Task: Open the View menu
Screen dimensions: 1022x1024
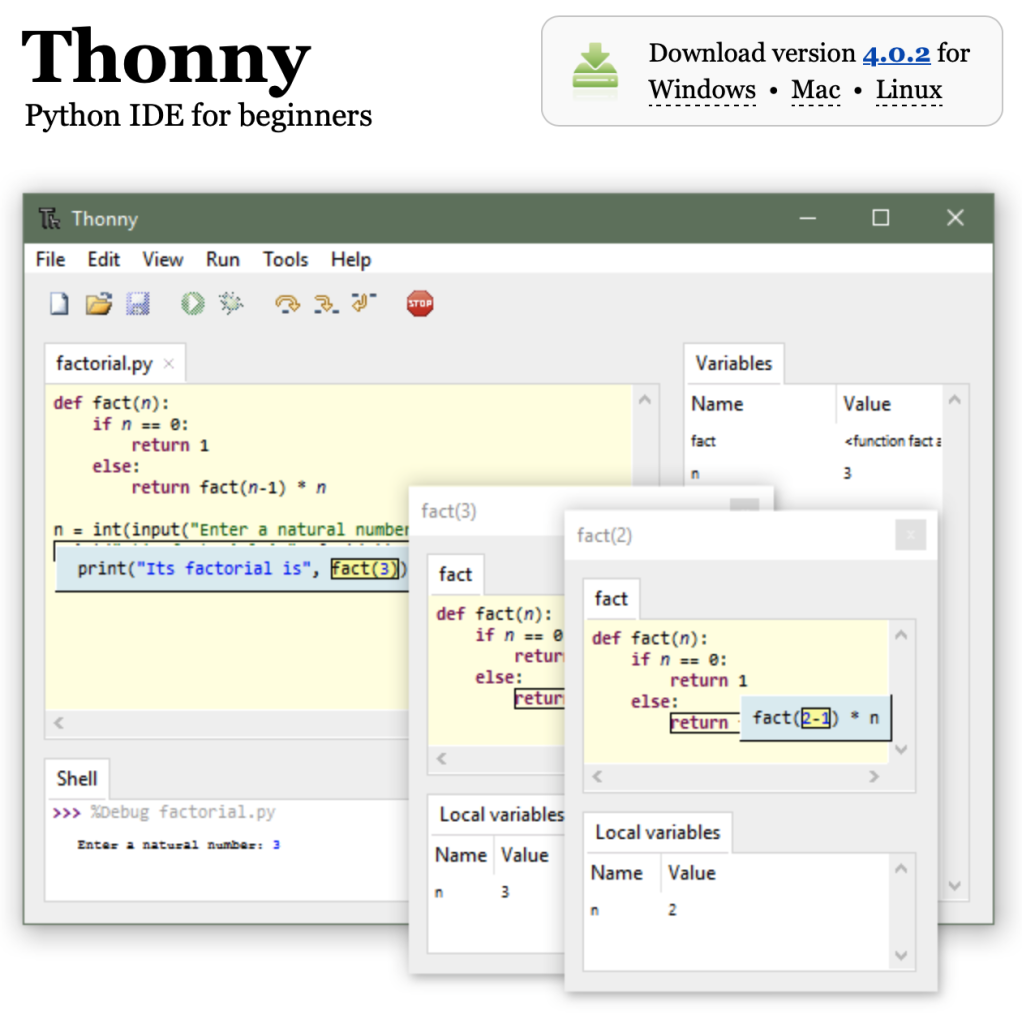Action: click(x=163, y=260)
